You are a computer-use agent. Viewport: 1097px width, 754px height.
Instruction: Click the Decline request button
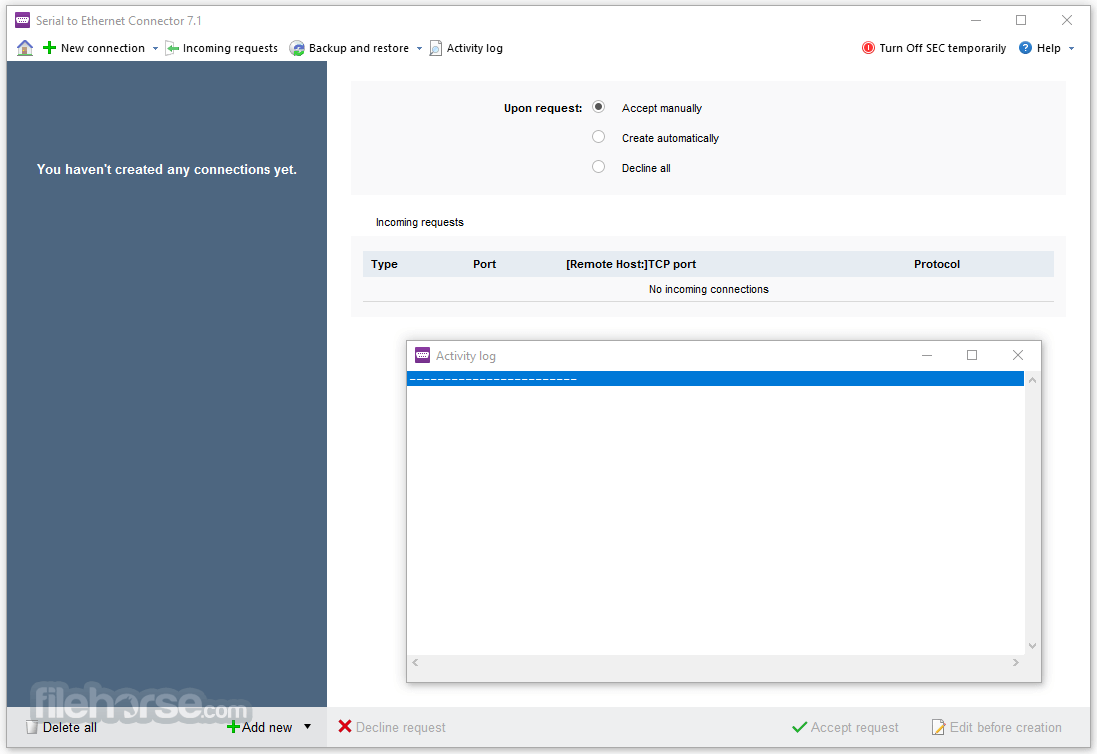point(392,727)
